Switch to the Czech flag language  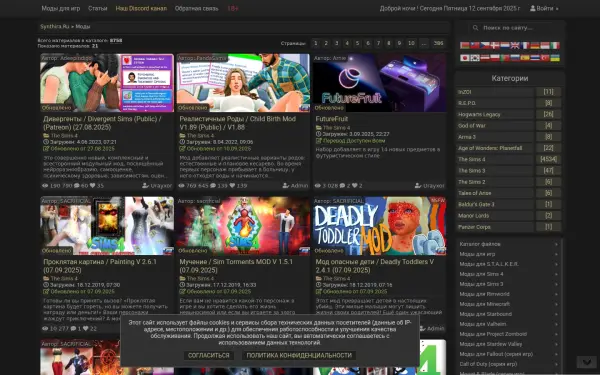pyautogui.click(x=485, y=45)
